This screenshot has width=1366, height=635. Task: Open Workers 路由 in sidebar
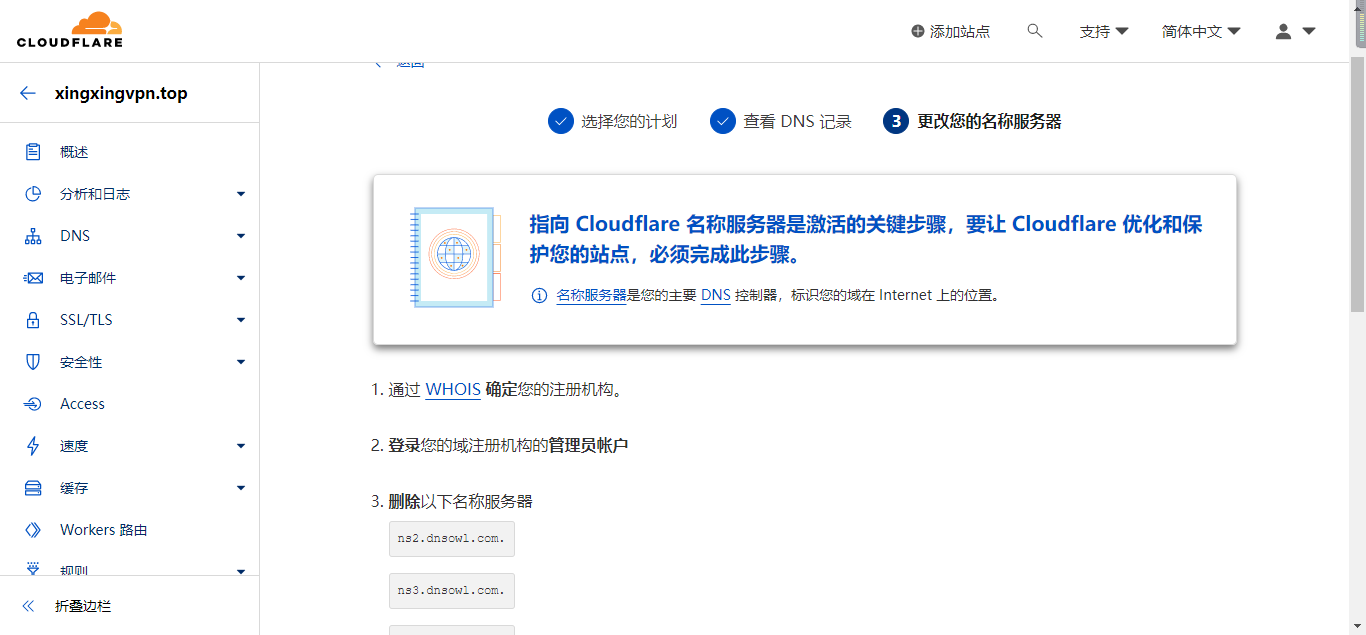(x=103, y=530)
